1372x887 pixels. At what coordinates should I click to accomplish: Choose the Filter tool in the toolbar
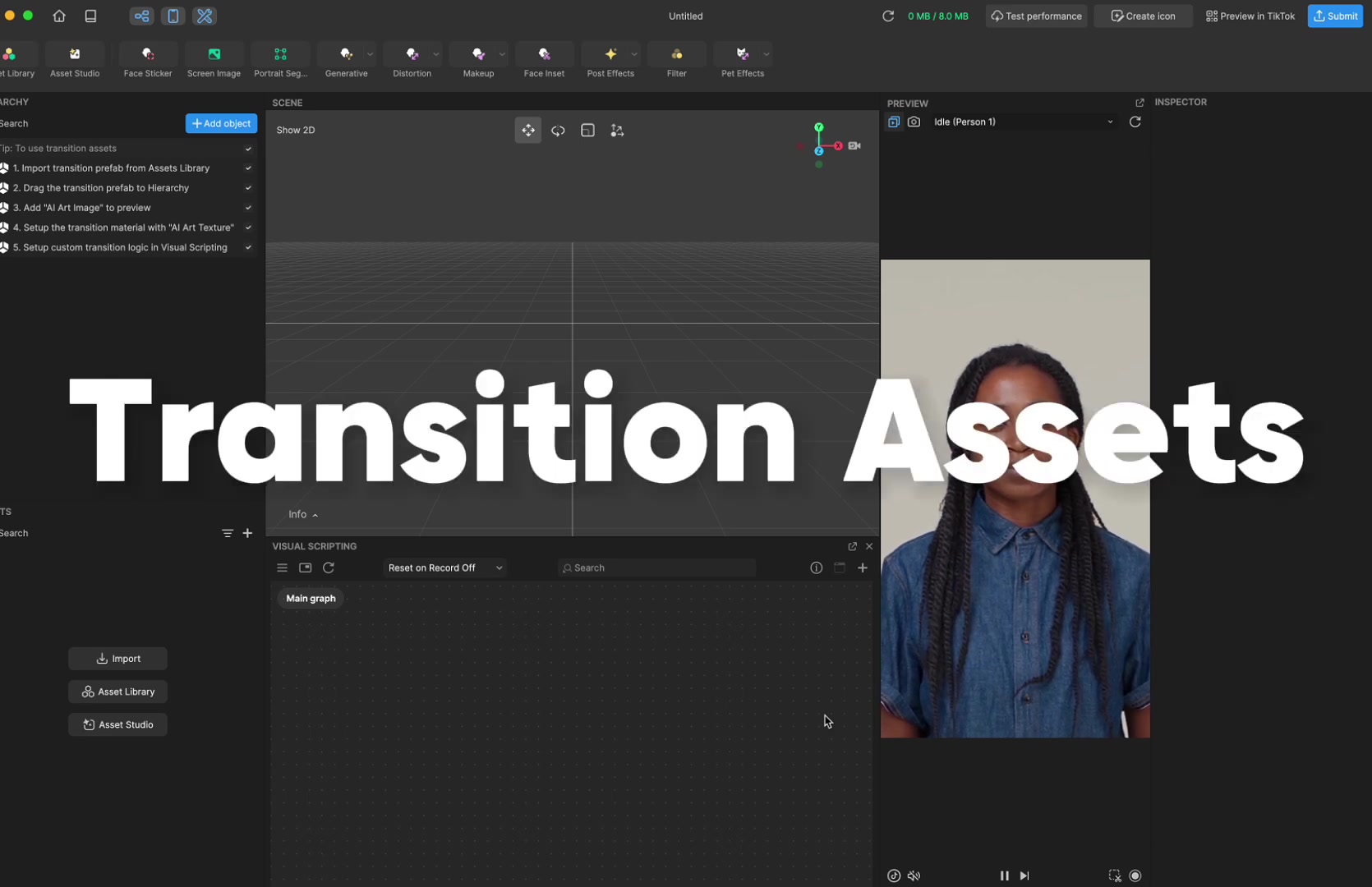(x=676, y=62)
